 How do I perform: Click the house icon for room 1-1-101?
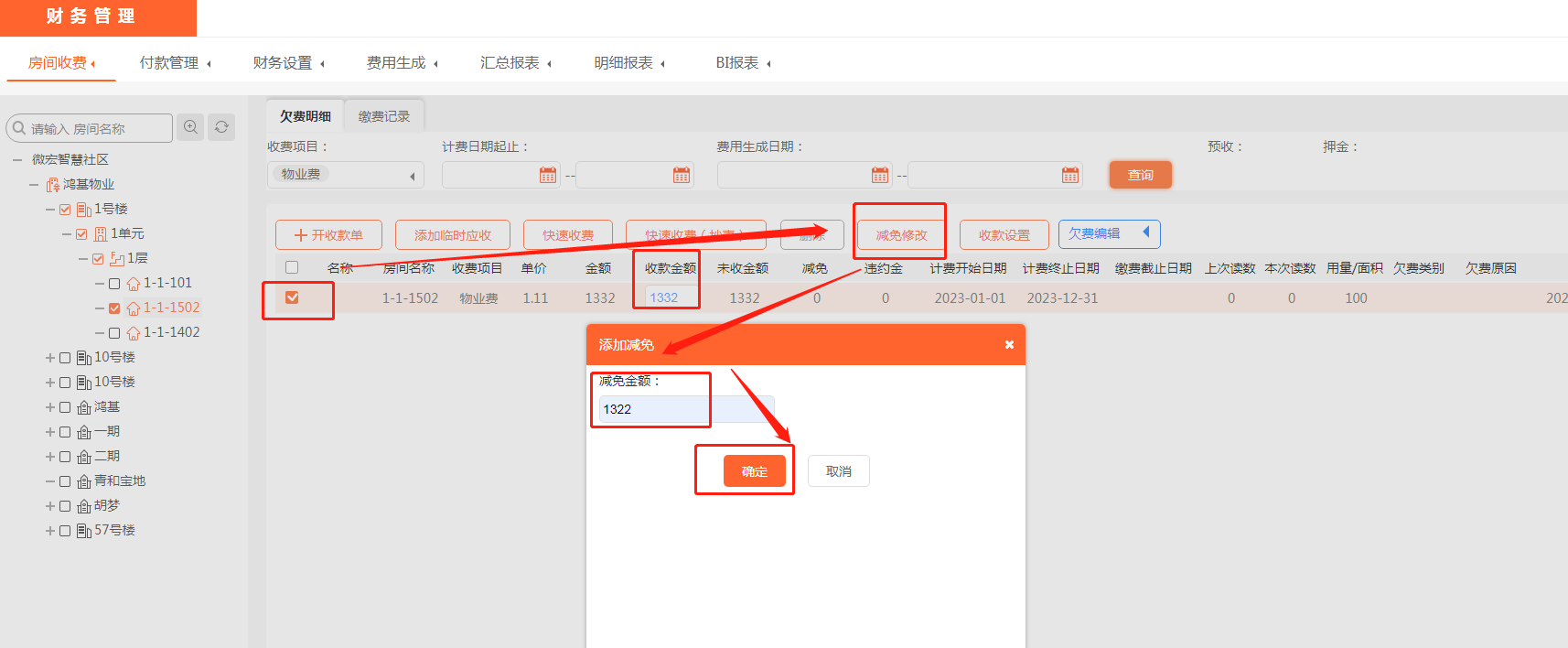coord(134,284)
